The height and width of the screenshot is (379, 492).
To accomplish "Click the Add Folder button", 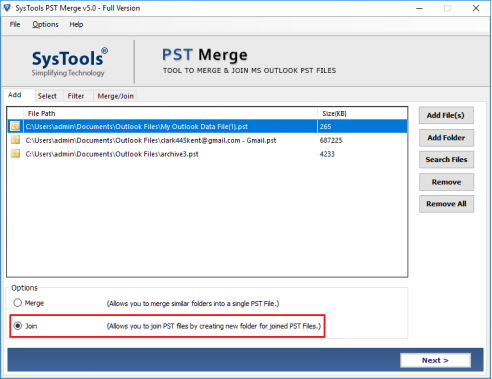I will [x=446, y=138].
